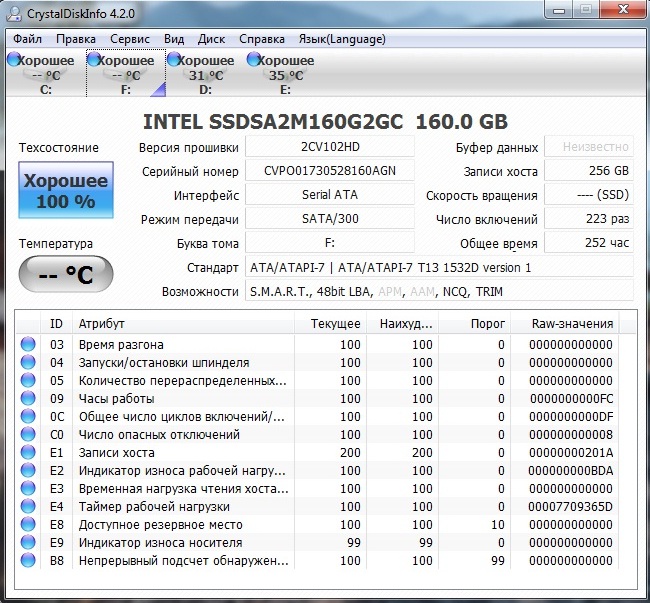Click the Порог column header
The width and height of the screenshot is (650, 603).
coord(475,324)
